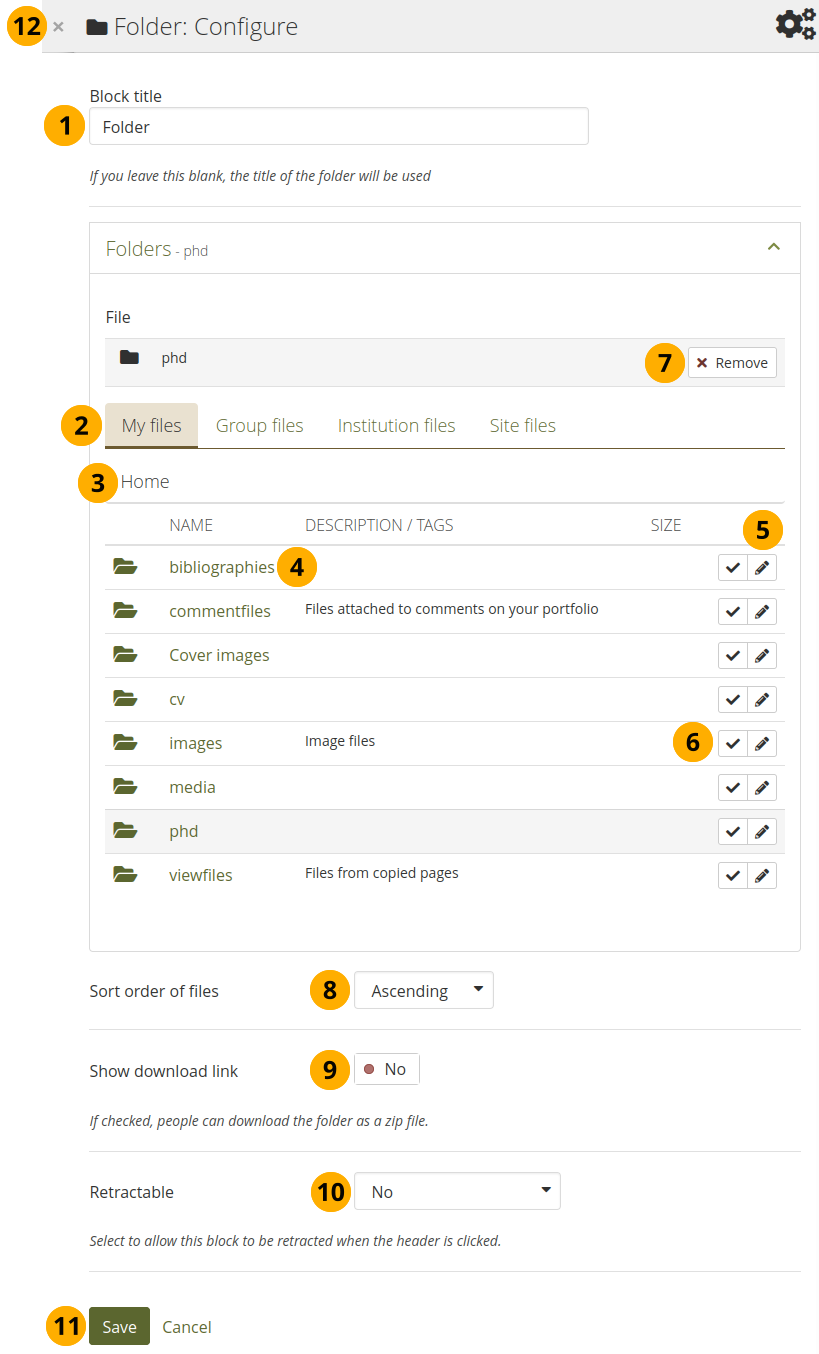The height and width of the screenshot is (1354, 819).
Task: Click the edit pencil for Cover images
Action: pyautogui.click(x=762, y=656)
